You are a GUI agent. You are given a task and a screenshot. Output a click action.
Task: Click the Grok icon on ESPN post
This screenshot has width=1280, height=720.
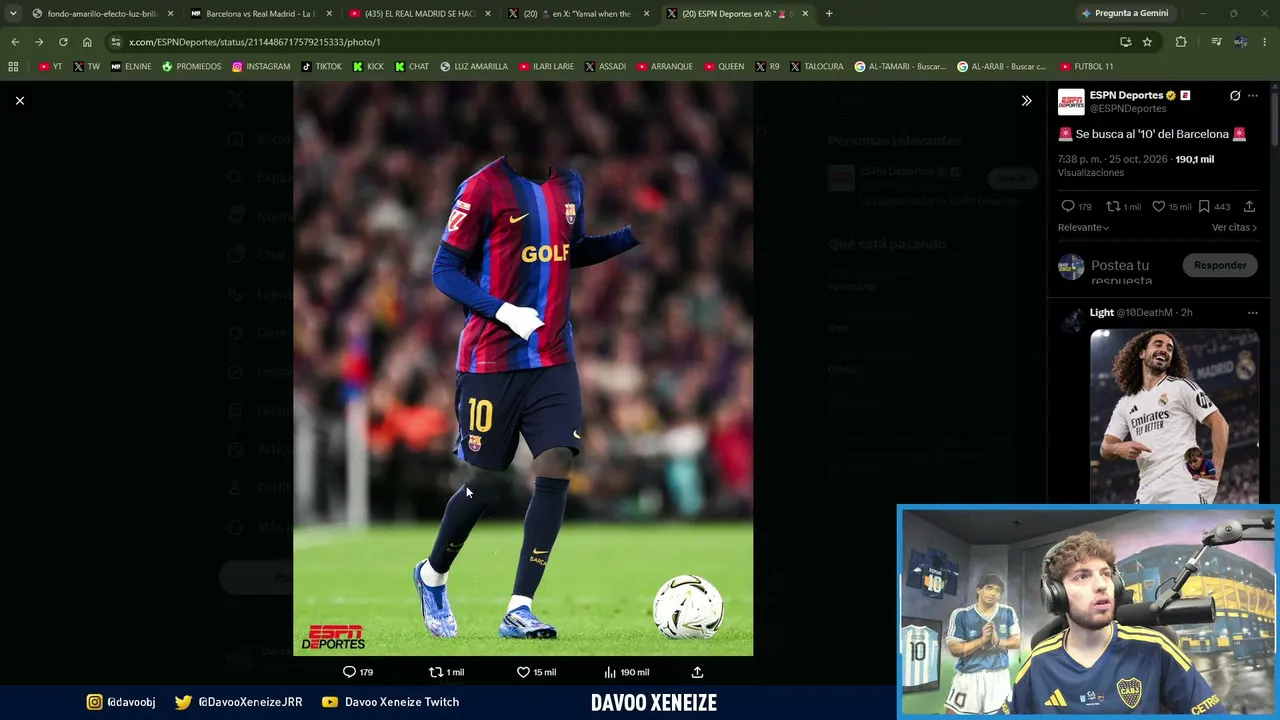[x=1235, y=96]
